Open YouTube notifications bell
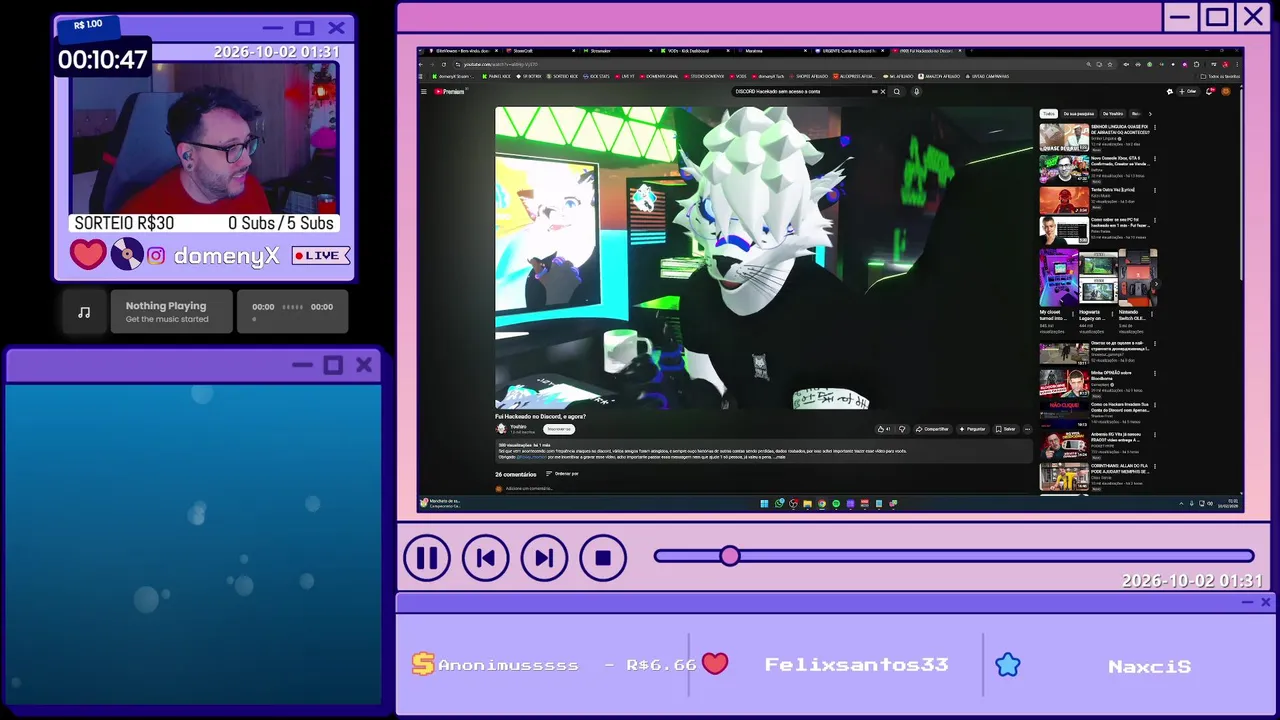 (1209, 91)
